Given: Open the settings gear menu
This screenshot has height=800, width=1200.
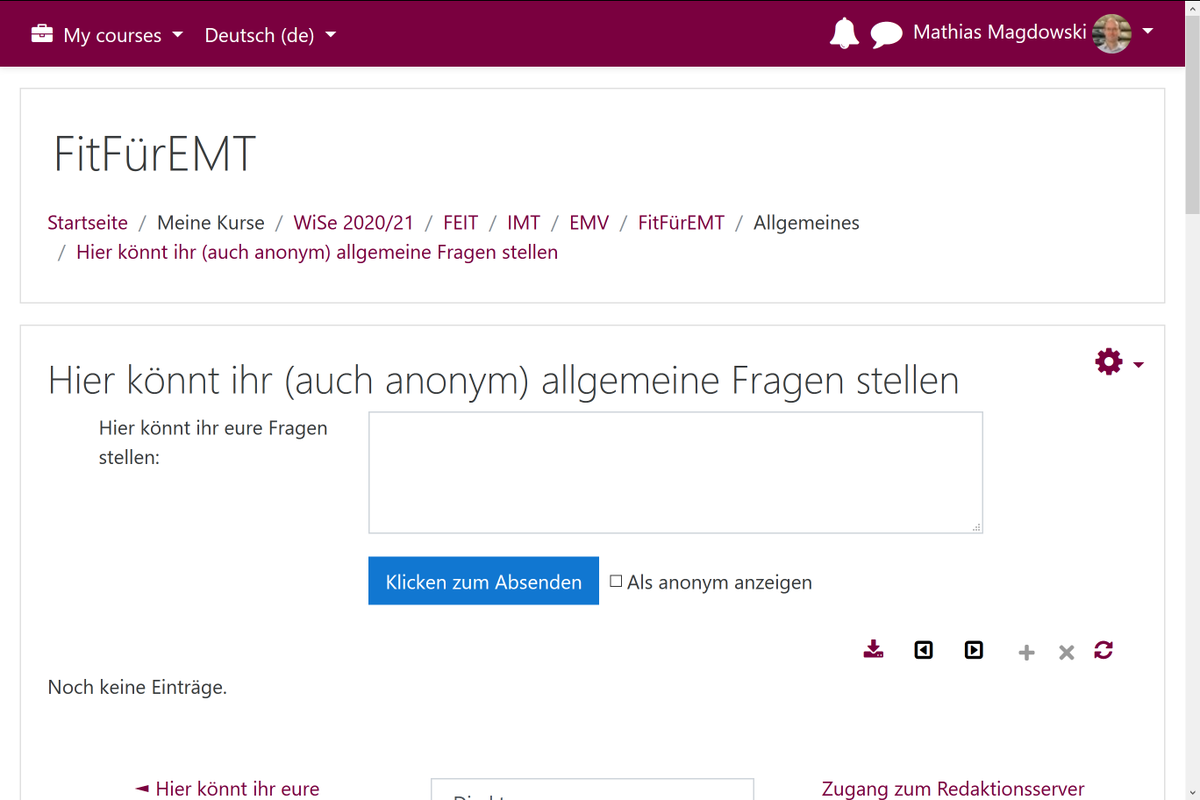Looking at the screenshot, I should (1109, 362).
